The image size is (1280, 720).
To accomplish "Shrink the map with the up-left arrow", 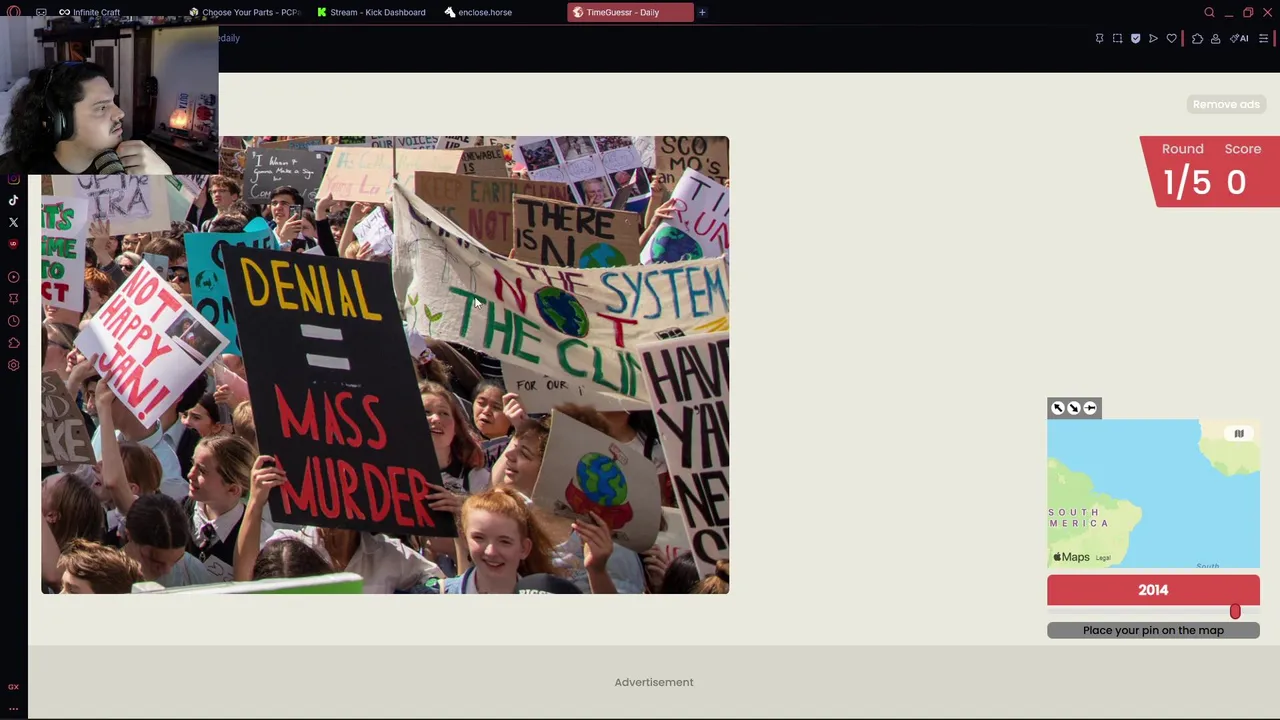I will (x=1058, y=408).
